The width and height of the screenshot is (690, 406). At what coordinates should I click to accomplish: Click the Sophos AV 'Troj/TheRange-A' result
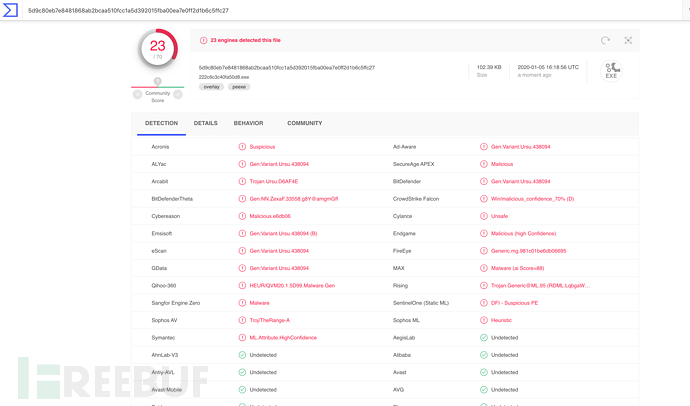tap(270, 320)
